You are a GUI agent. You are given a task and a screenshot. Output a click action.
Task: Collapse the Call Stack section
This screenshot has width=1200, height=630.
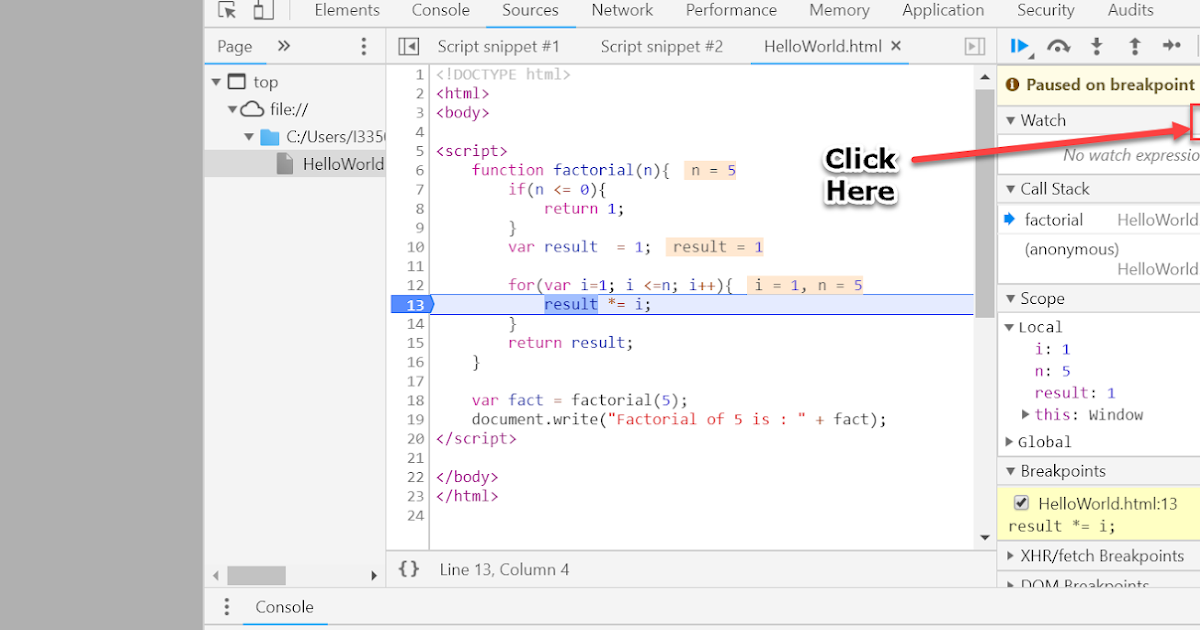point(1010,189)
